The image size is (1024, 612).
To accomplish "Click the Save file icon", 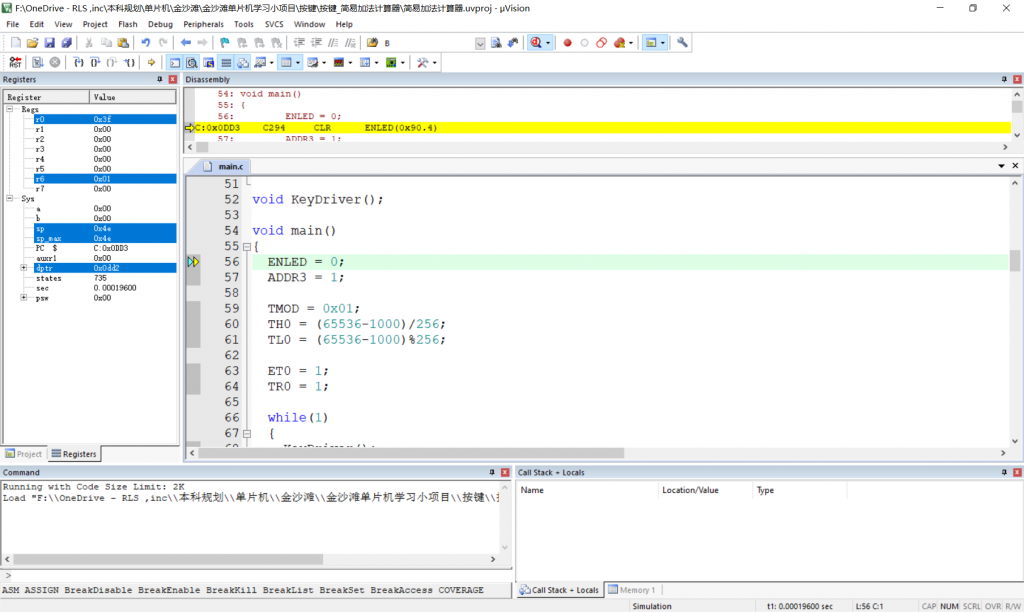I will (x=49, y=43).
